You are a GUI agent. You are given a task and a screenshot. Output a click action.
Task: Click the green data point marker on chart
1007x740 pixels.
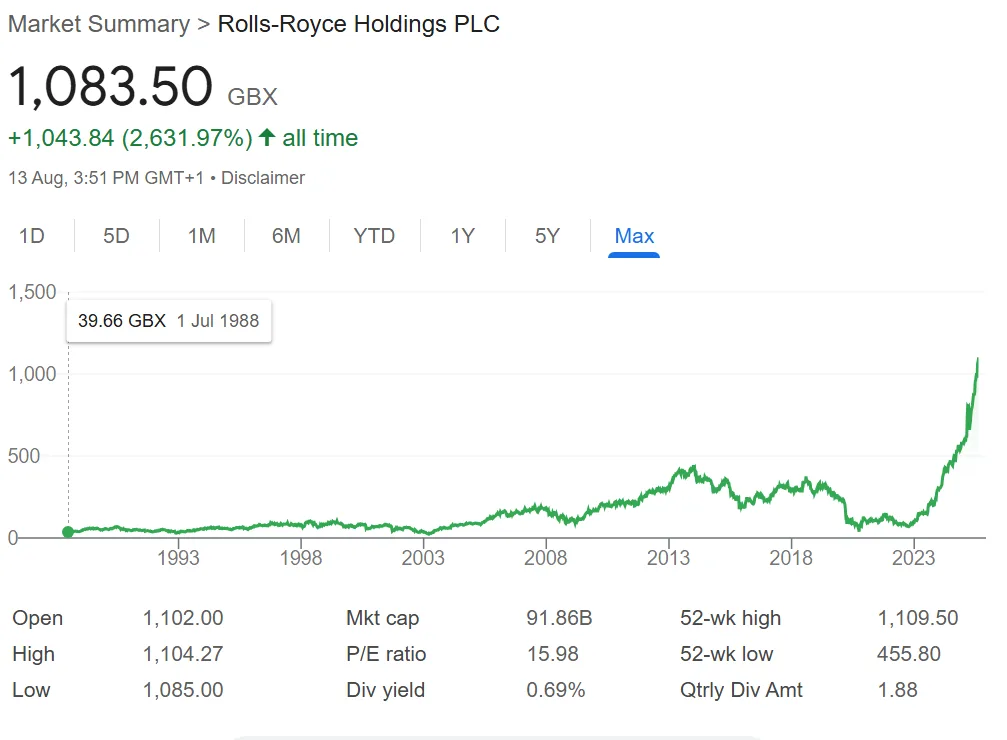tap(68, 532)
